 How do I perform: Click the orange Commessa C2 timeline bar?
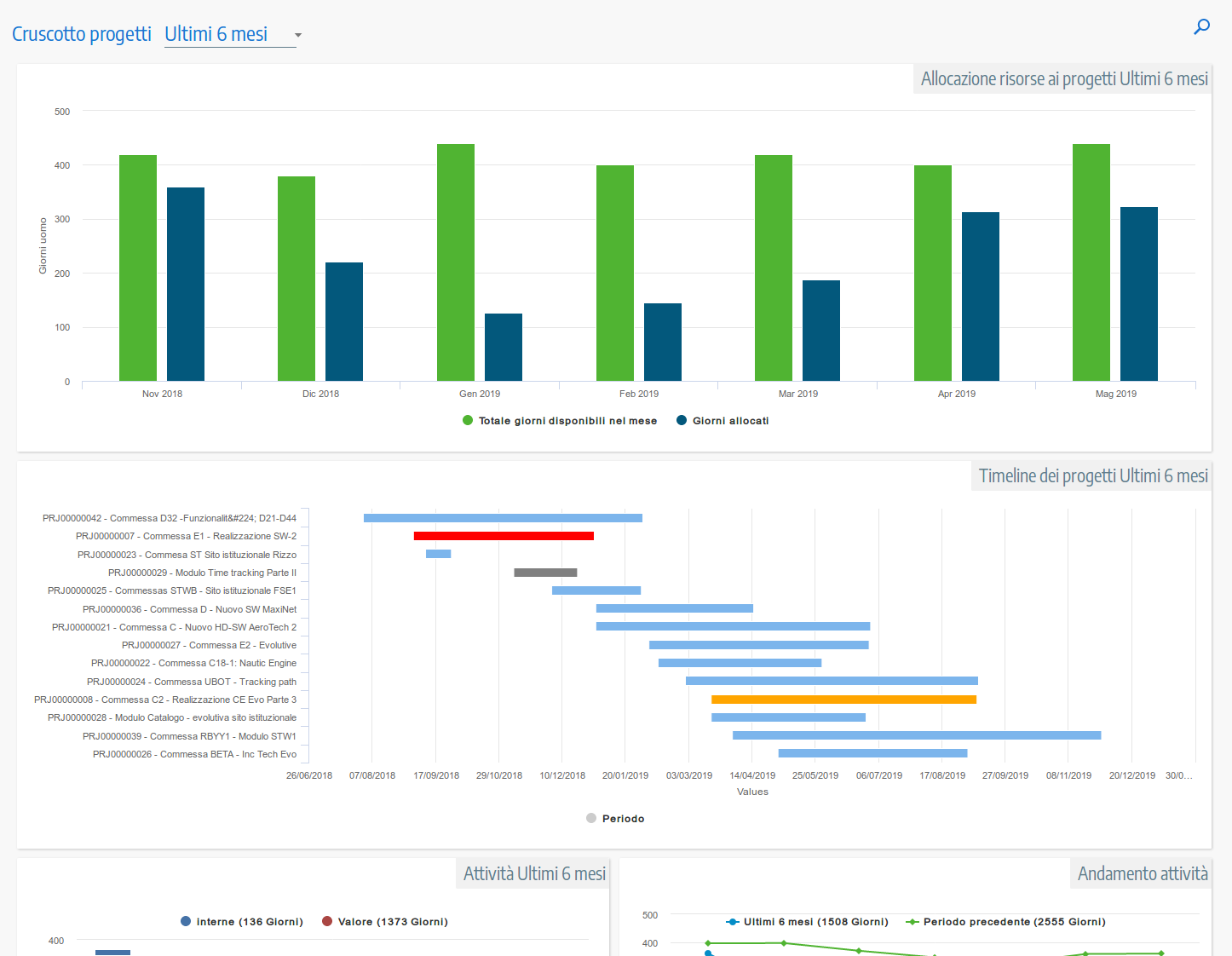click(x=843, y=700)
